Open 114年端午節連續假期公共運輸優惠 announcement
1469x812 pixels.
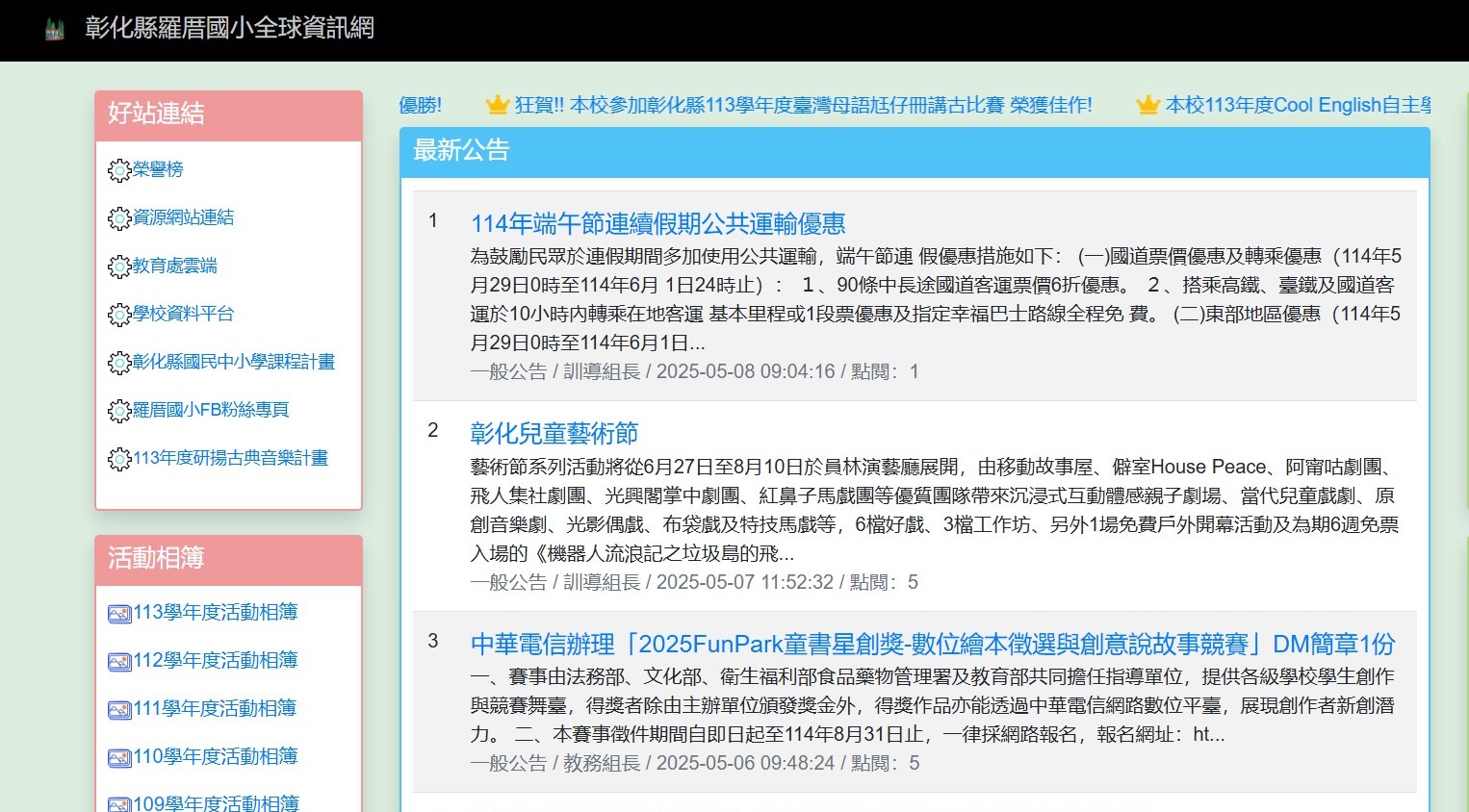(657, 224)
